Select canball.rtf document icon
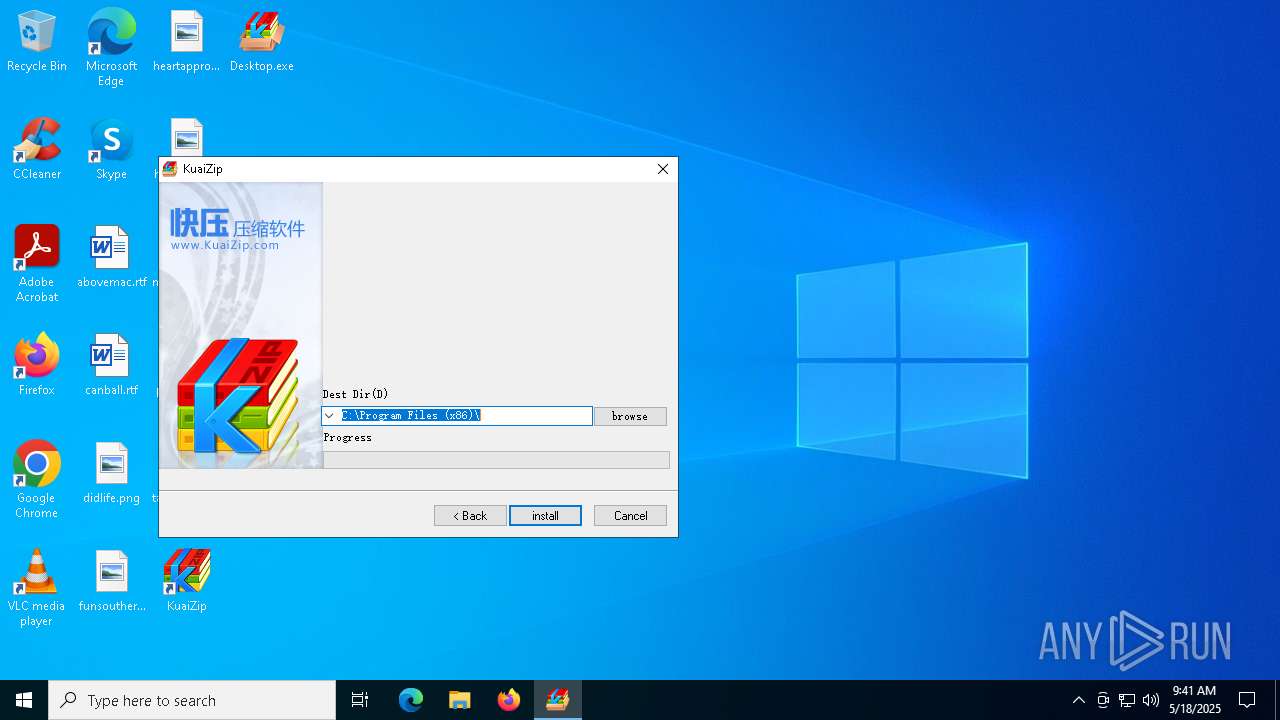The image size is (1280, 720). point(111,366)
